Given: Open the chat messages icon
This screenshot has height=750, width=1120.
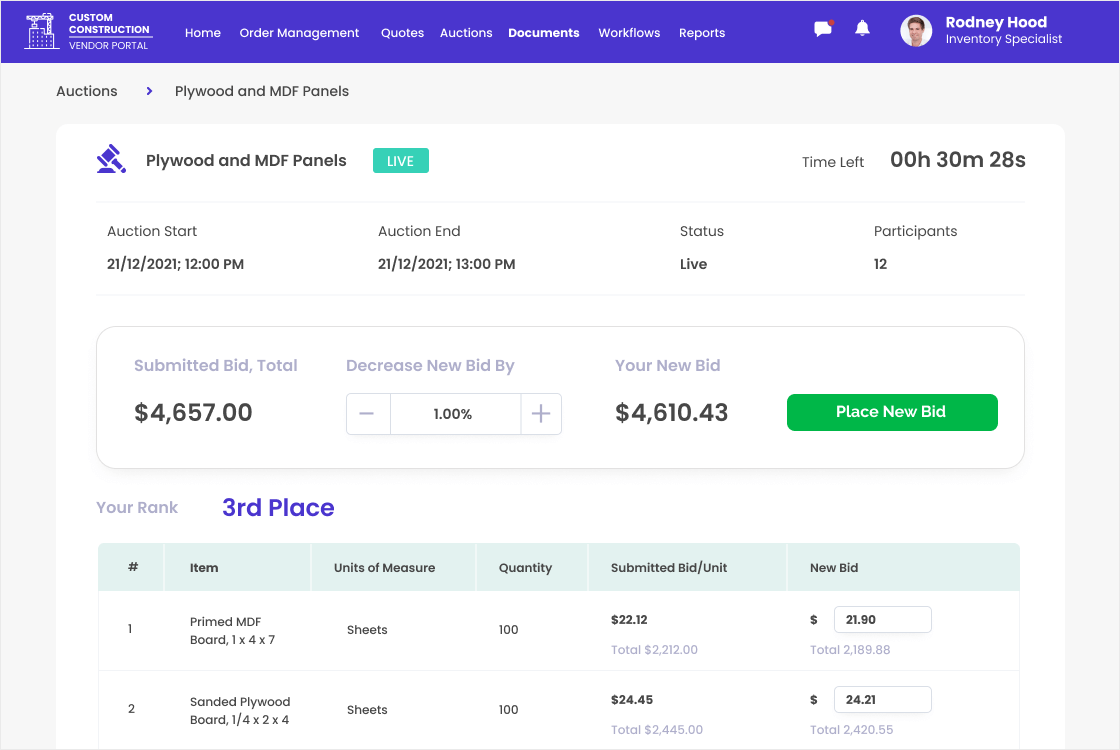Looking at the screenshot, I should (x=823, y=29).
